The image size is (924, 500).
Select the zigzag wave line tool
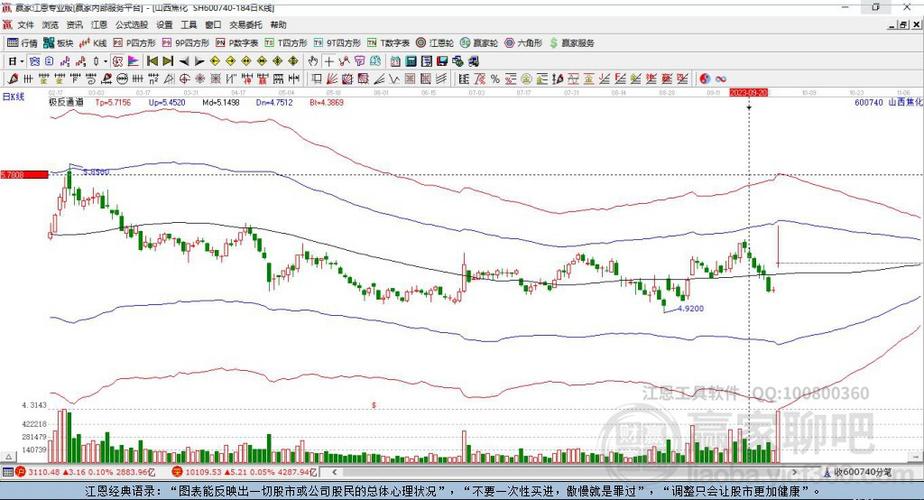[x=394, y=78]
